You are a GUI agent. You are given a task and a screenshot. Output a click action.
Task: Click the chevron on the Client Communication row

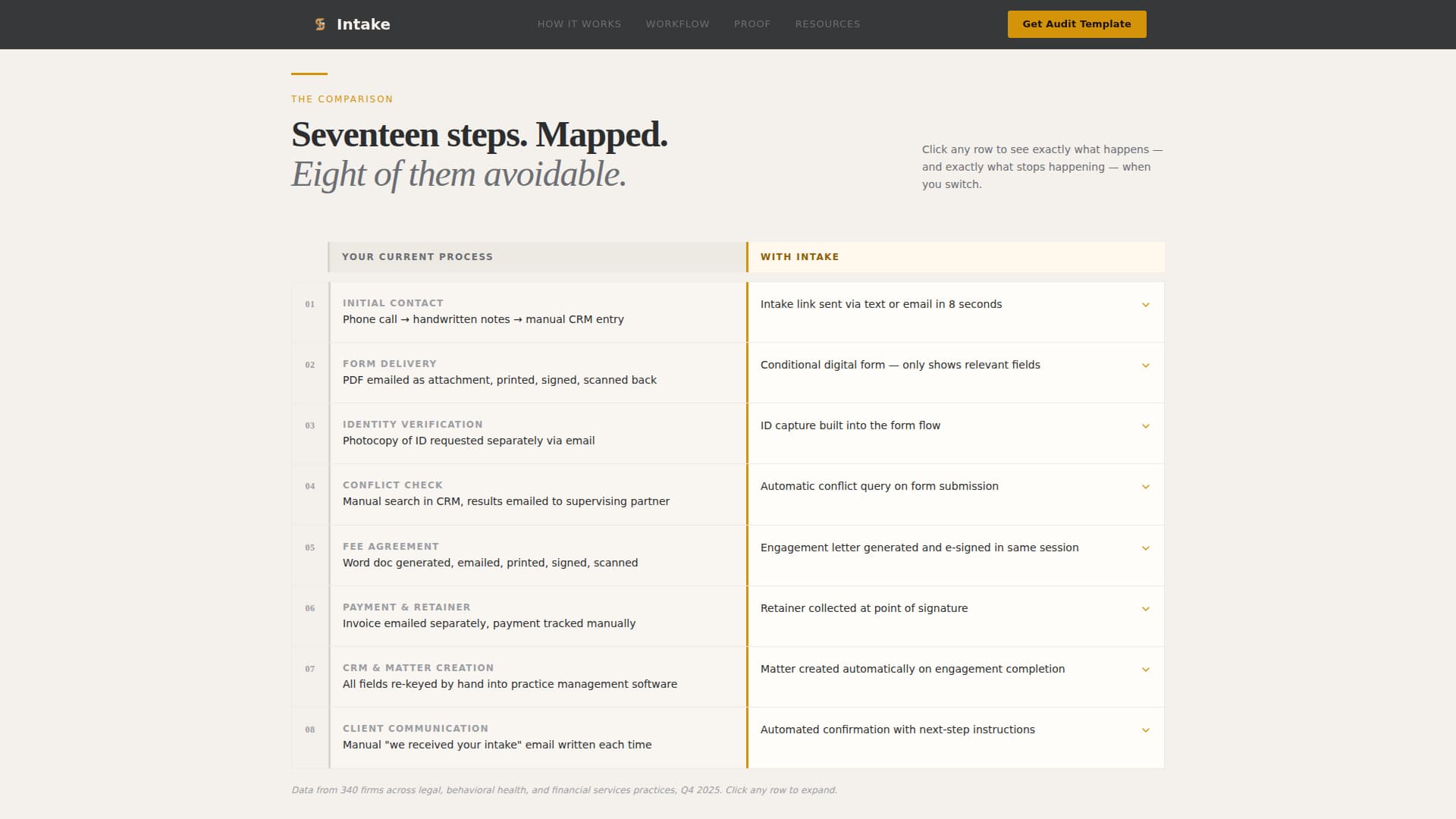coord(1145,730)
